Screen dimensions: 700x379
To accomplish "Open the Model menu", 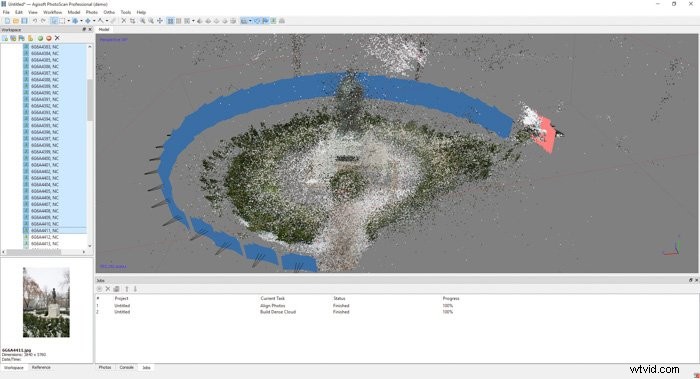I will click(74, 12).
